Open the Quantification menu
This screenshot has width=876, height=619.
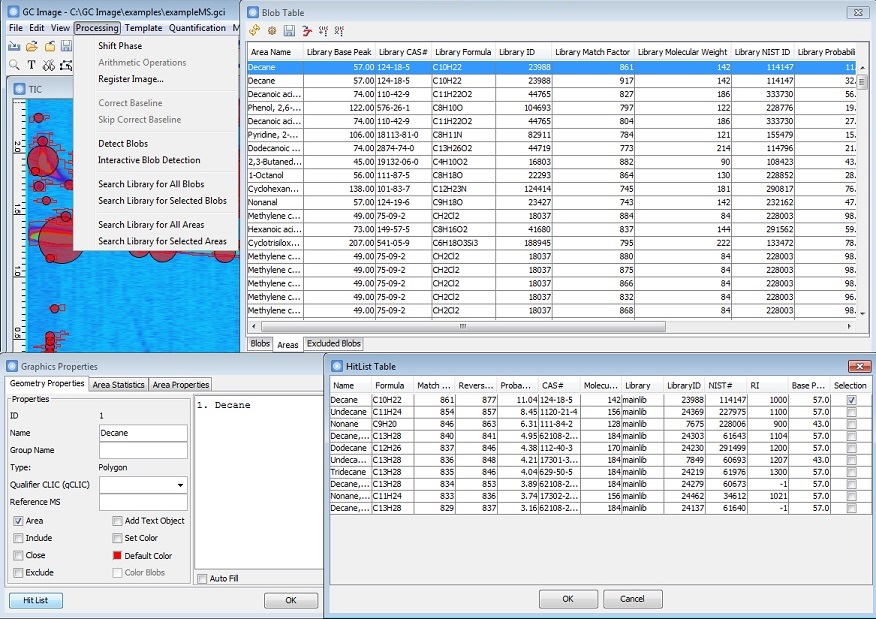click(197, 28)
